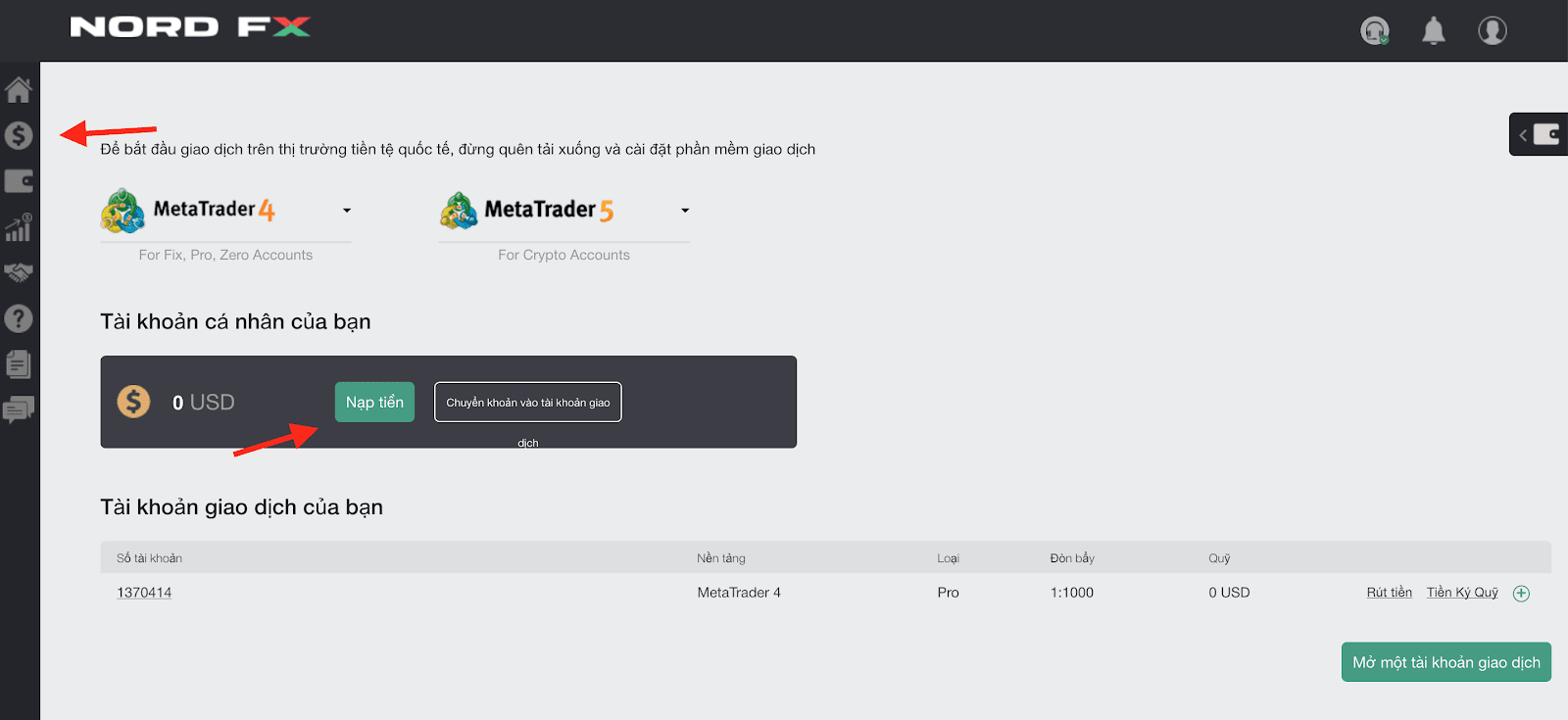Click the 1:1000 leverage value
Image resolution: width=1568 pixels, height=720 pixels.
point(1072,593)
